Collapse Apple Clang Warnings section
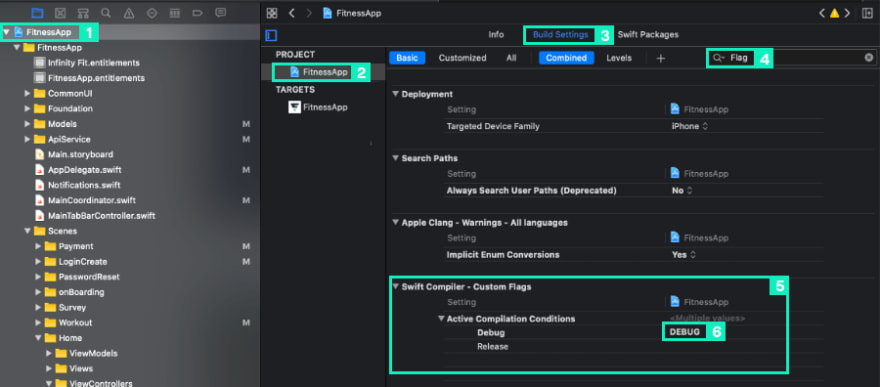 396,223
